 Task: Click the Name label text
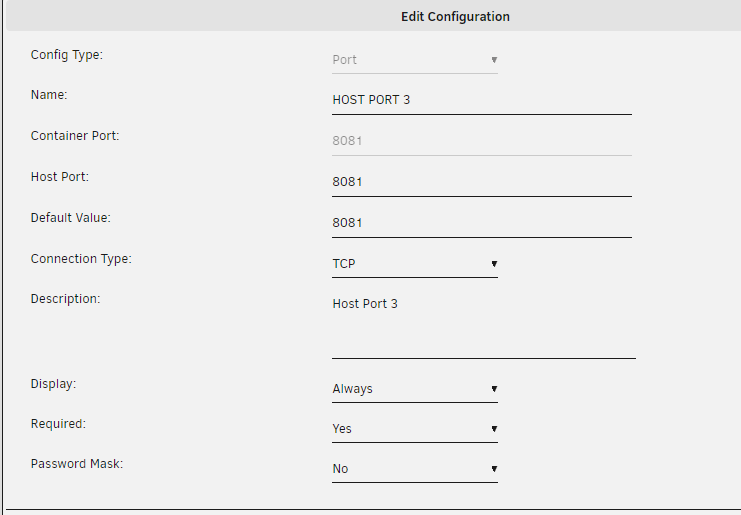(x=49, y=95)
